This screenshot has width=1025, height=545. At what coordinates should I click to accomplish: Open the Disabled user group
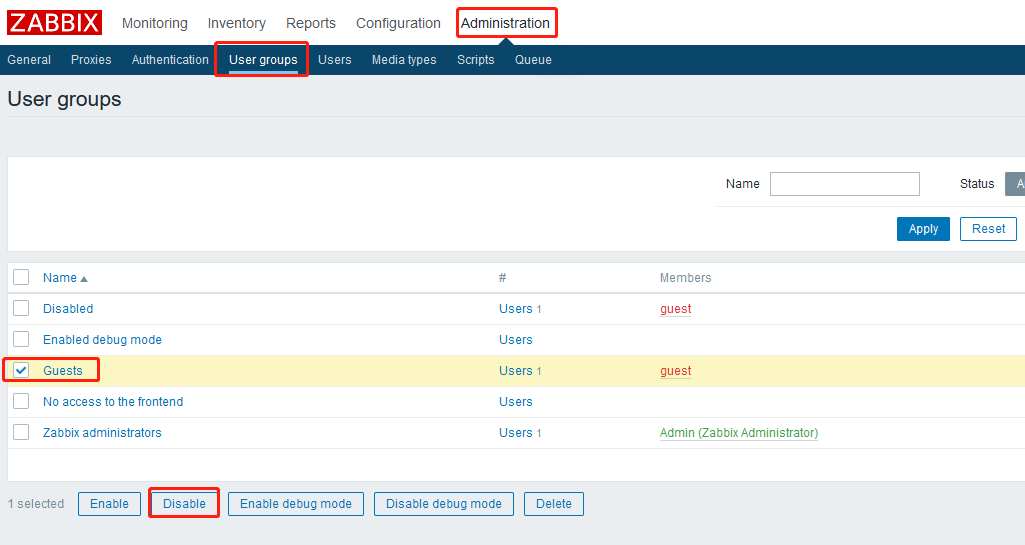pos(68,308)
